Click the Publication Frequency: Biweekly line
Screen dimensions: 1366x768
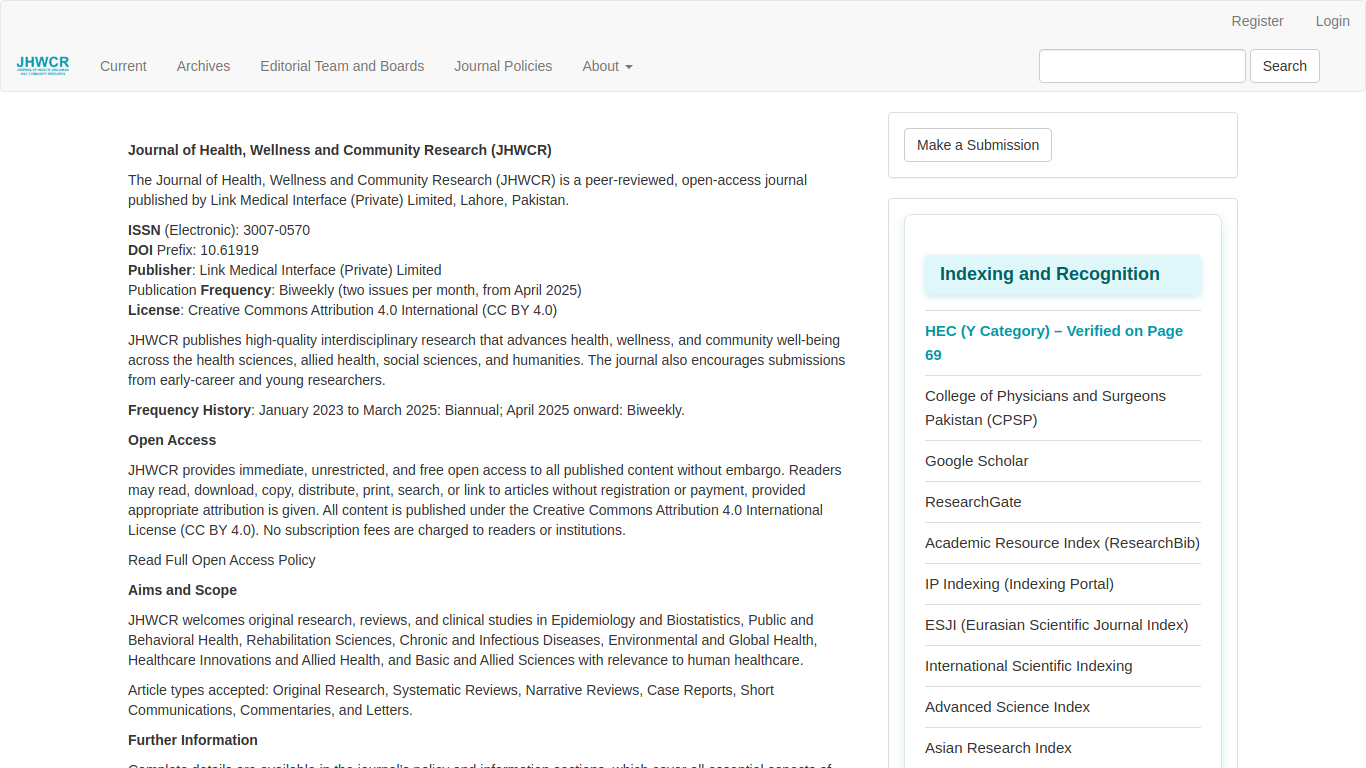tap(355, 290)
